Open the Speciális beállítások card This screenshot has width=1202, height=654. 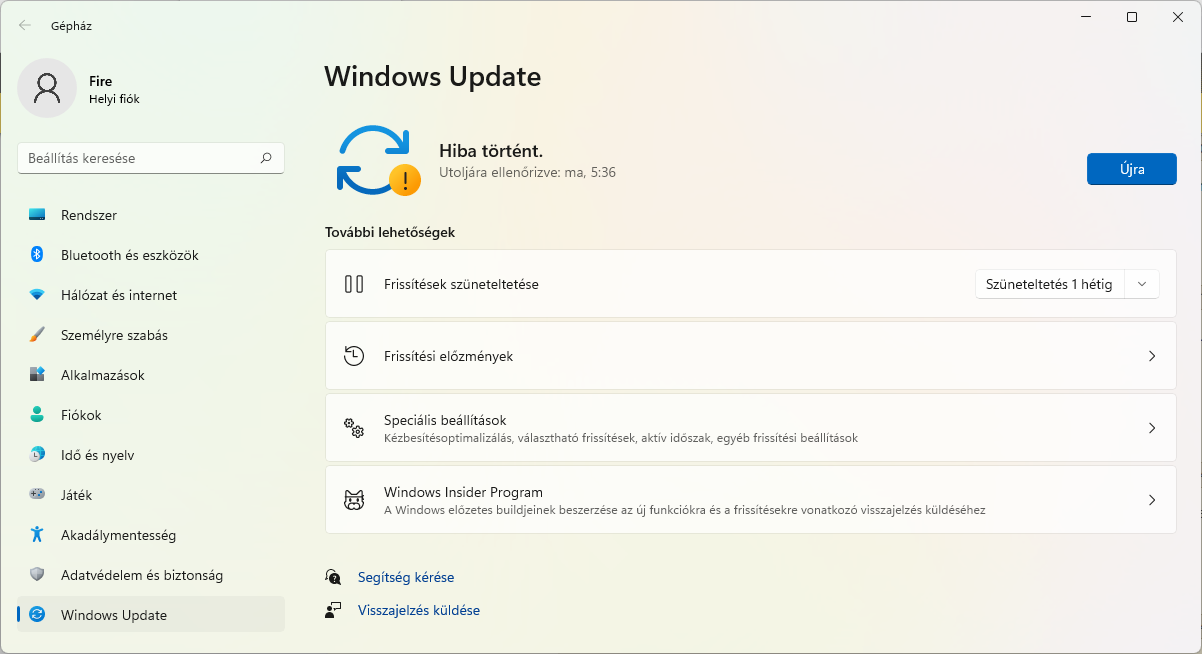click(x=751, y=428)
